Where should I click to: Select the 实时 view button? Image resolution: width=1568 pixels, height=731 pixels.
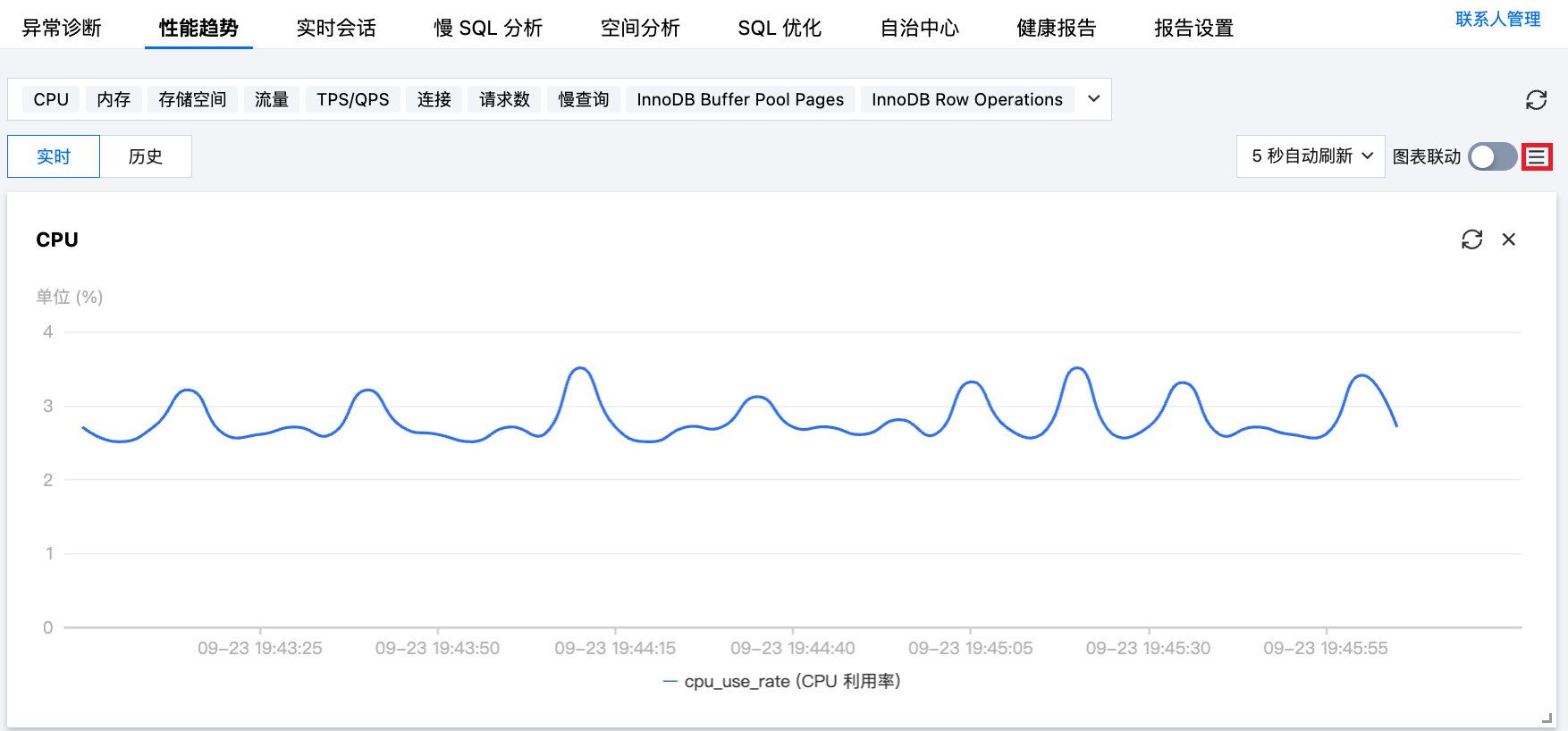click(54, 157)
